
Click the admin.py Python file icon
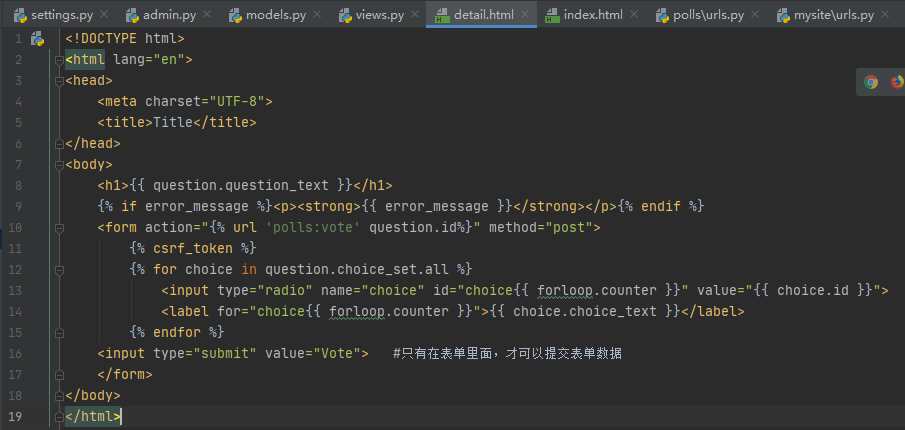click(x=132, y=15)
